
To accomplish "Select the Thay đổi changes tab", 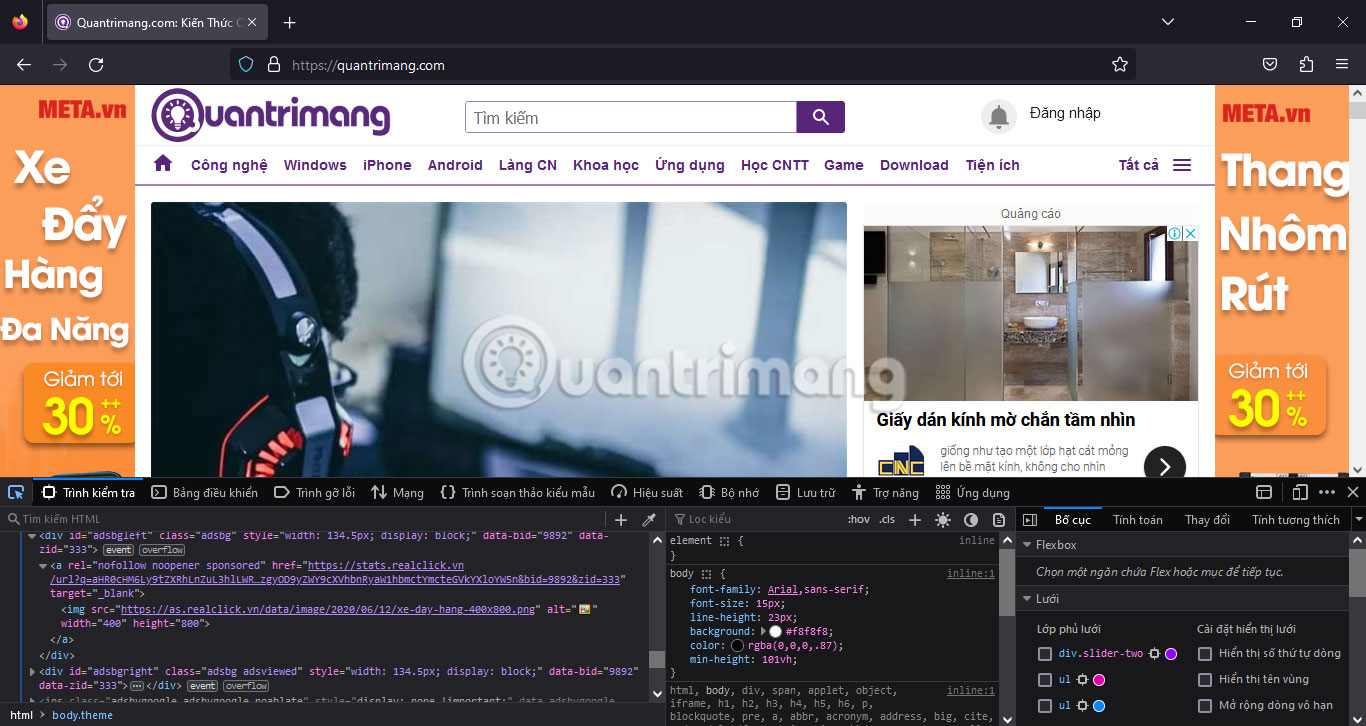I will [x=1208, y=519].
